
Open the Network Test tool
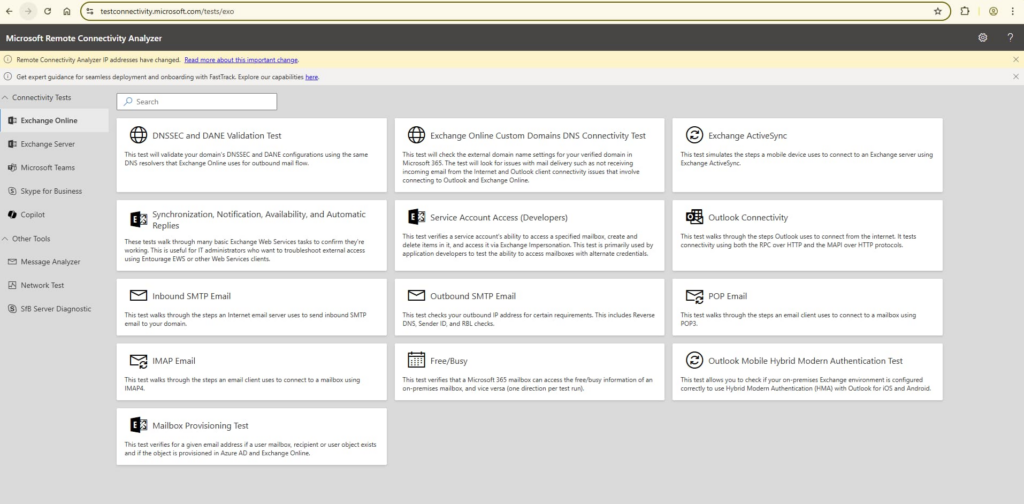click(x=42, y=285)
